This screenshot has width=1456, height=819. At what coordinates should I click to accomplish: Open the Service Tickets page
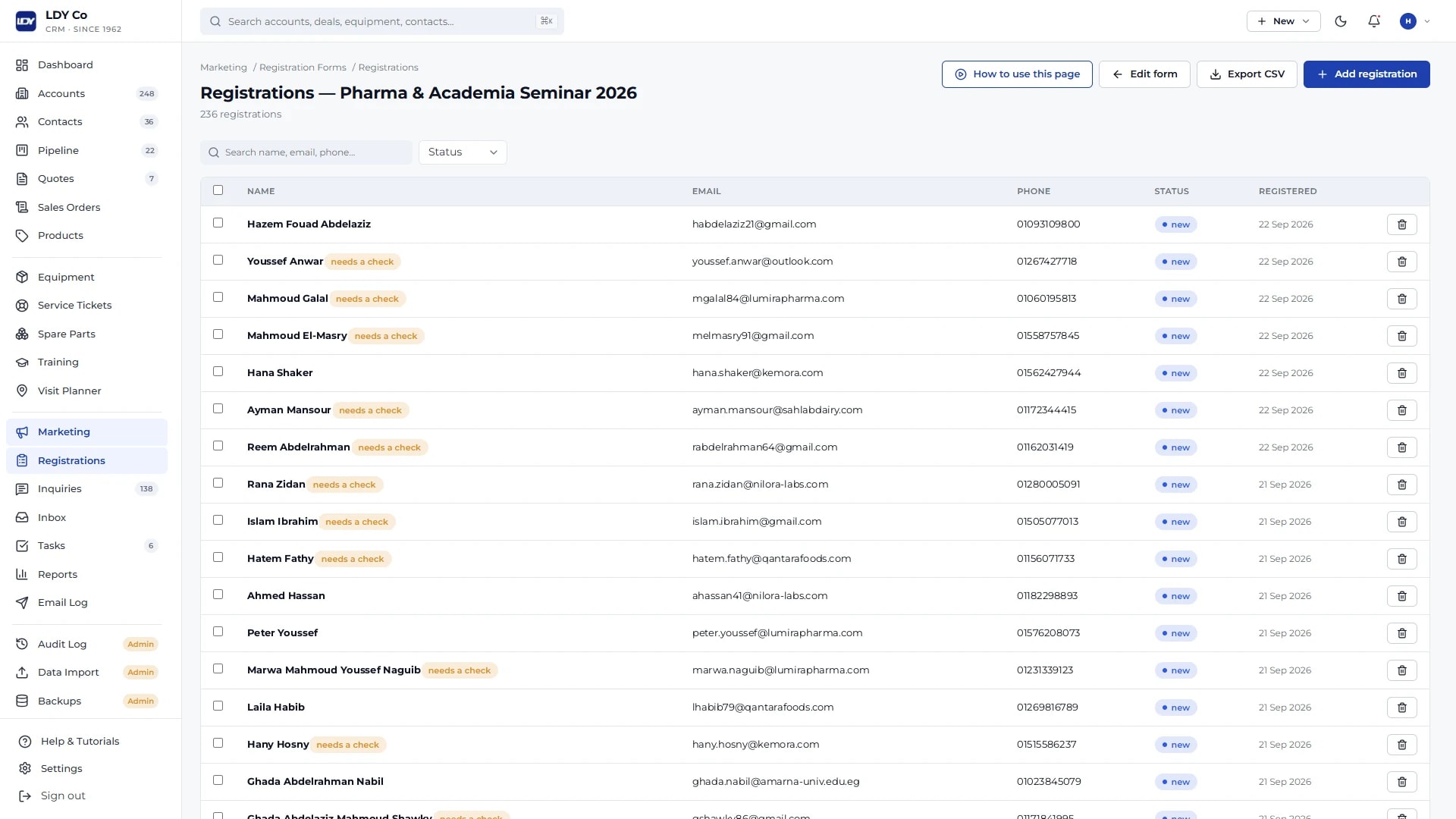pos(86,306)
